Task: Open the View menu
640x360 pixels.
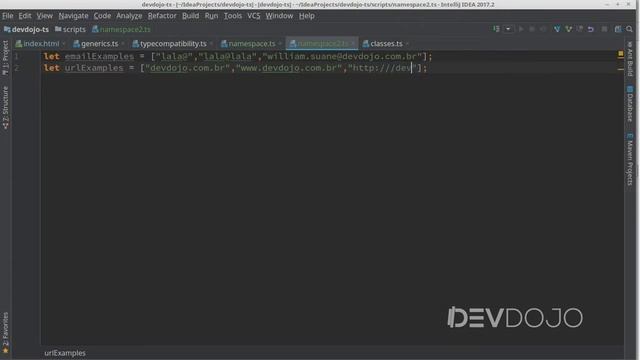Action: click(x=44, y=16)
